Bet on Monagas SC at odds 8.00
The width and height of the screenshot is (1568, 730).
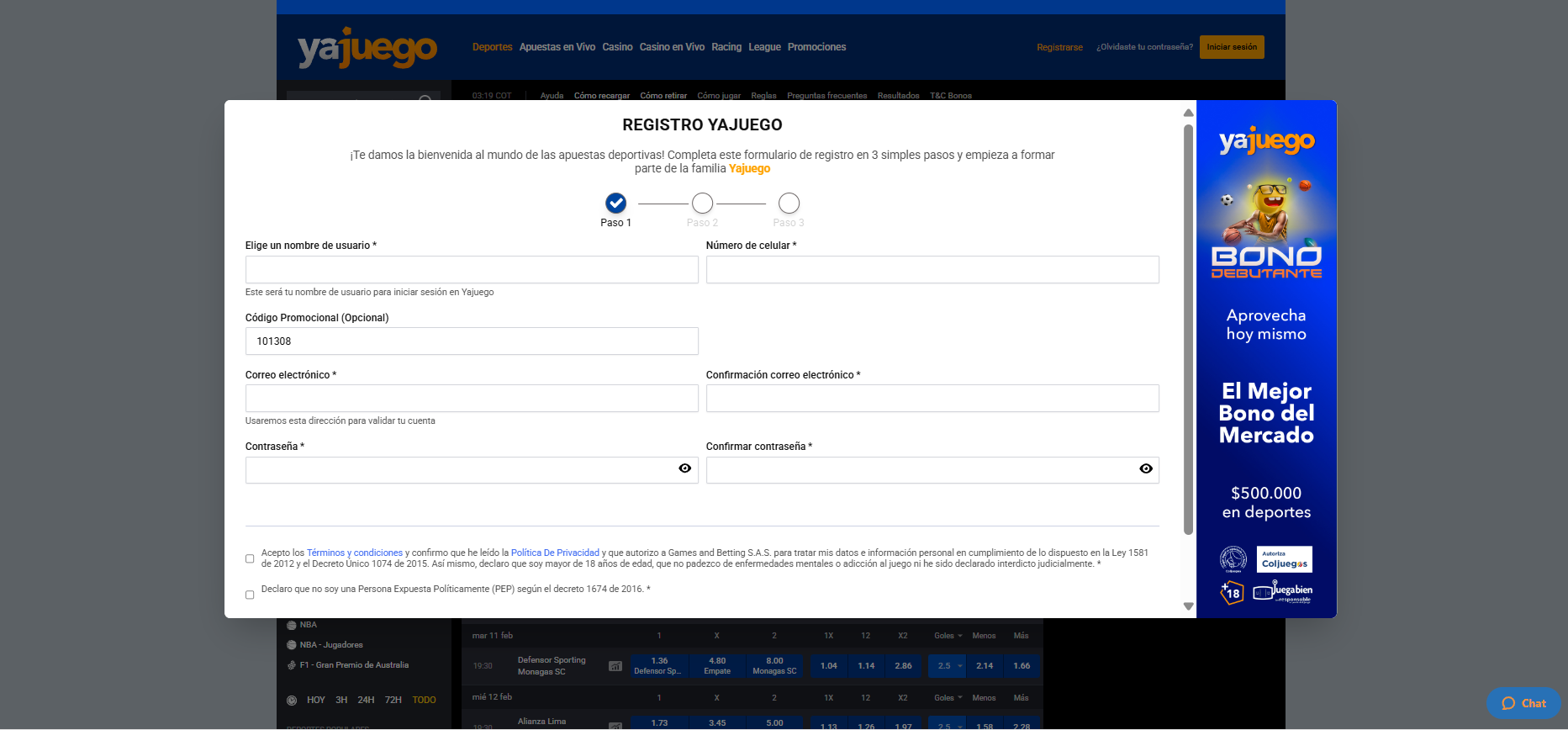point(774,666)
